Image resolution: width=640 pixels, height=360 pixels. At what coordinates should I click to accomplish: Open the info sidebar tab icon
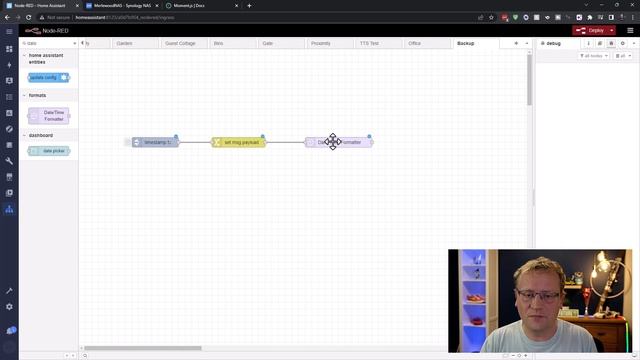[x=588, y=43]
